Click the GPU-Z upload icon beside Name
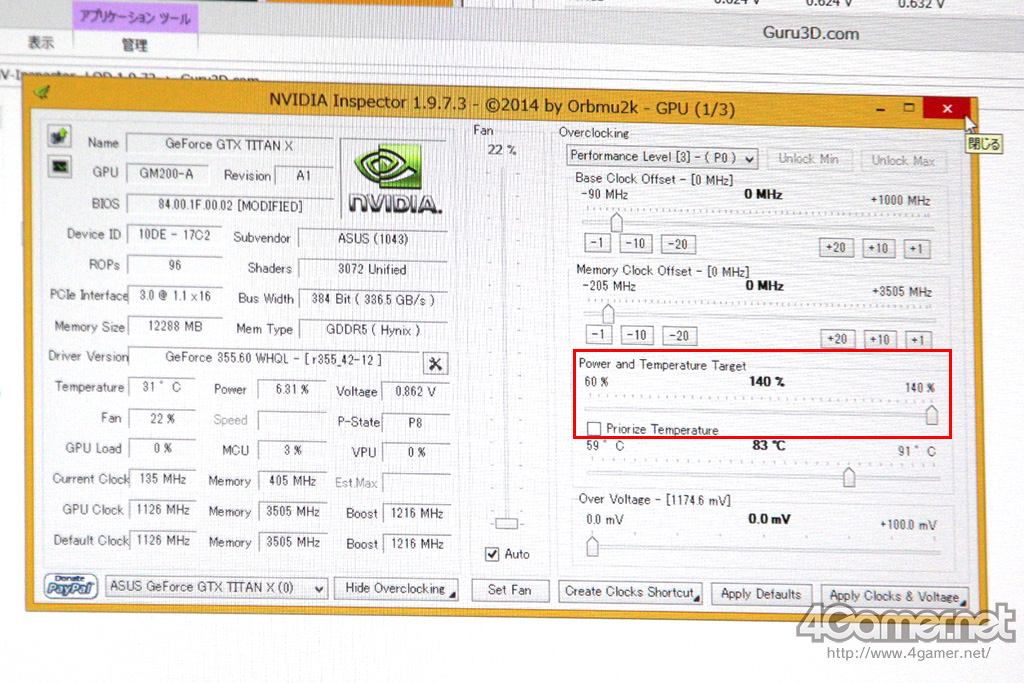The image size is (1024, 683). tap(59, 136)
